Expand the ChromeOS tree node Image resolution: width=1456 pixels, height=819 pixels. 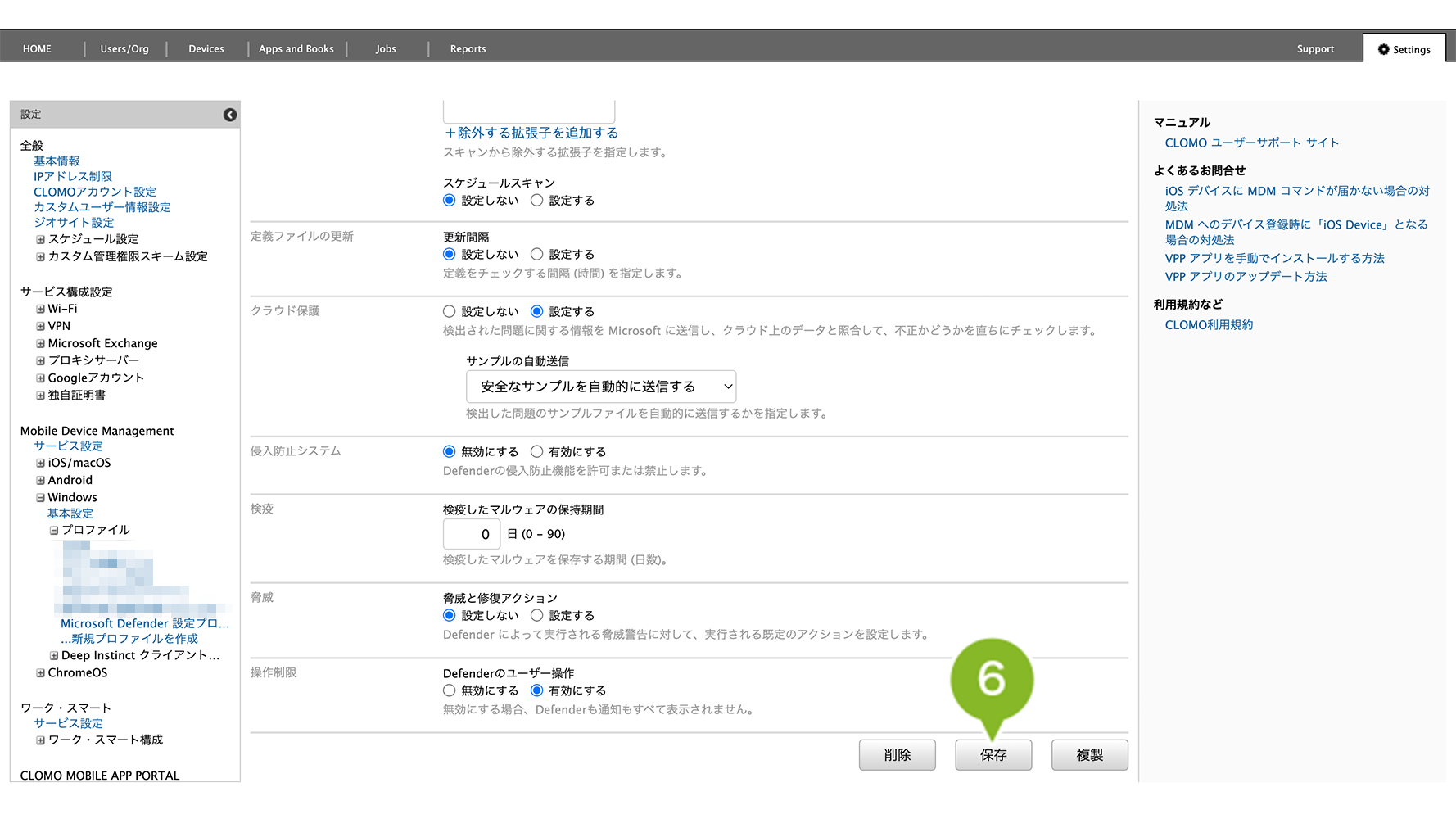pos(40,672)
